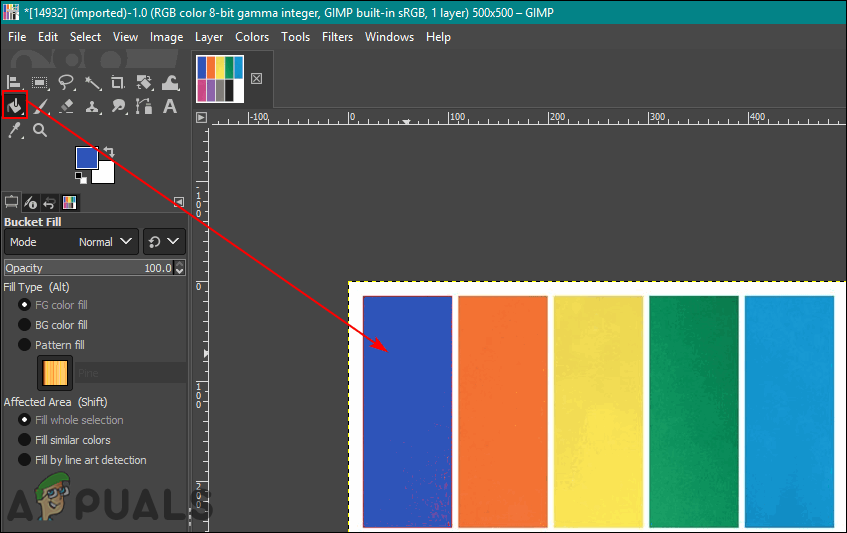The image size is (847, 533).
Task: Select the Eraser tool
Action: pos(66,106)
